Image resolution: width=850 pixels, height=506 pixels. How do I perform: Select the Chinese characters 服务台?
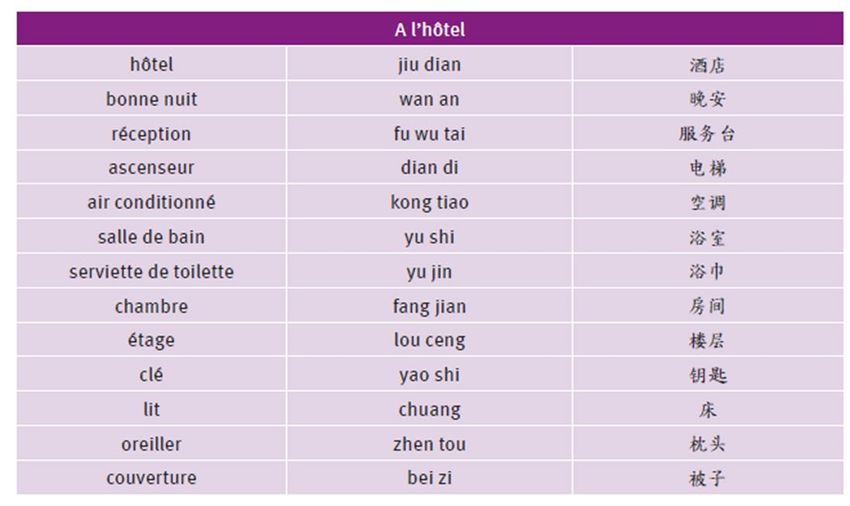pyautogui.click(x=707, y=134)
